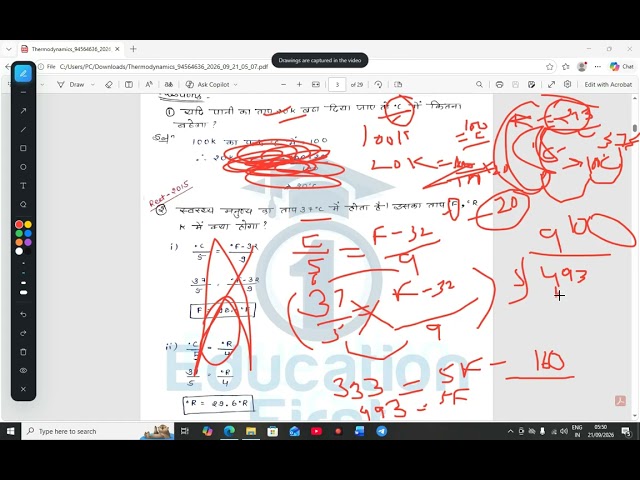The height and width of the screenshot is (480, 640).
Task: Pick the red pen color
Action: tap(19, 224)
